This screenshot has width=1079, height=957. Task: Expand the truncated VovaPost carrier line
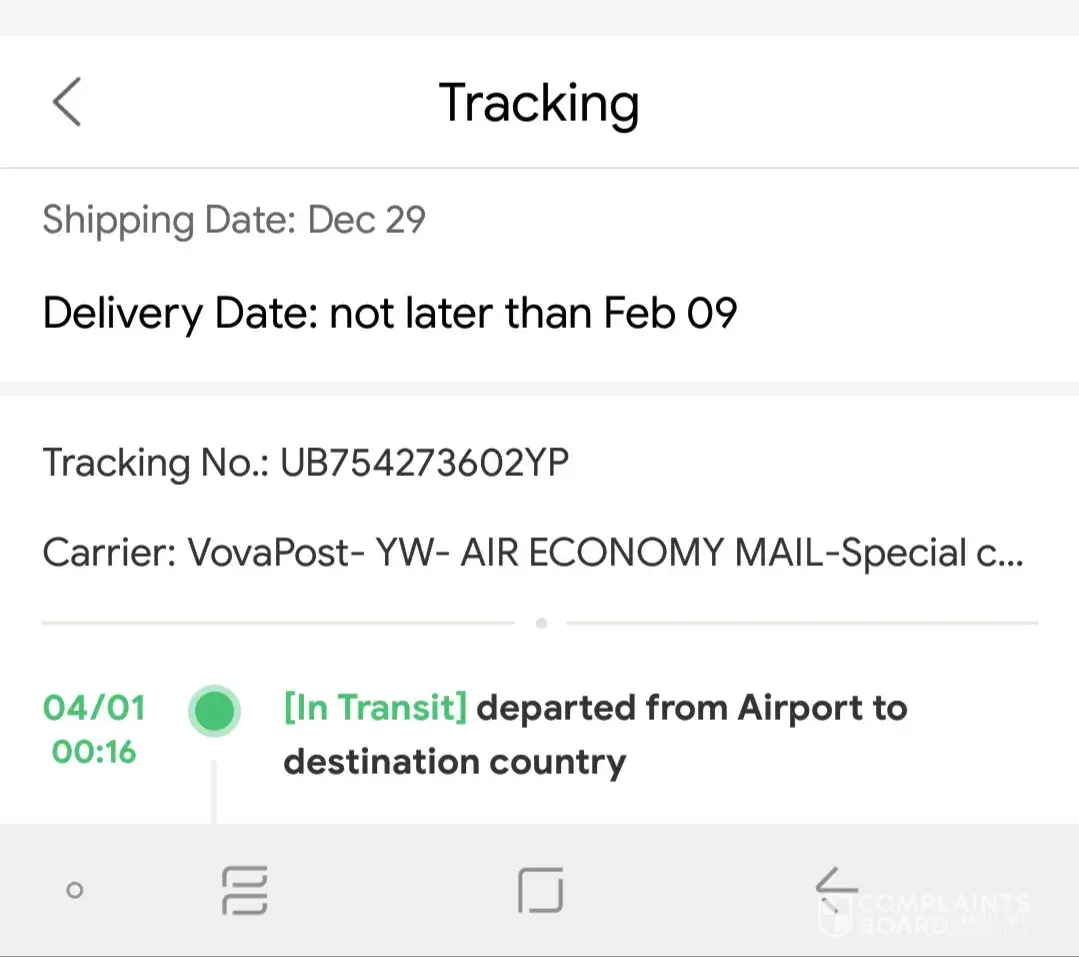tap(533, 553)
